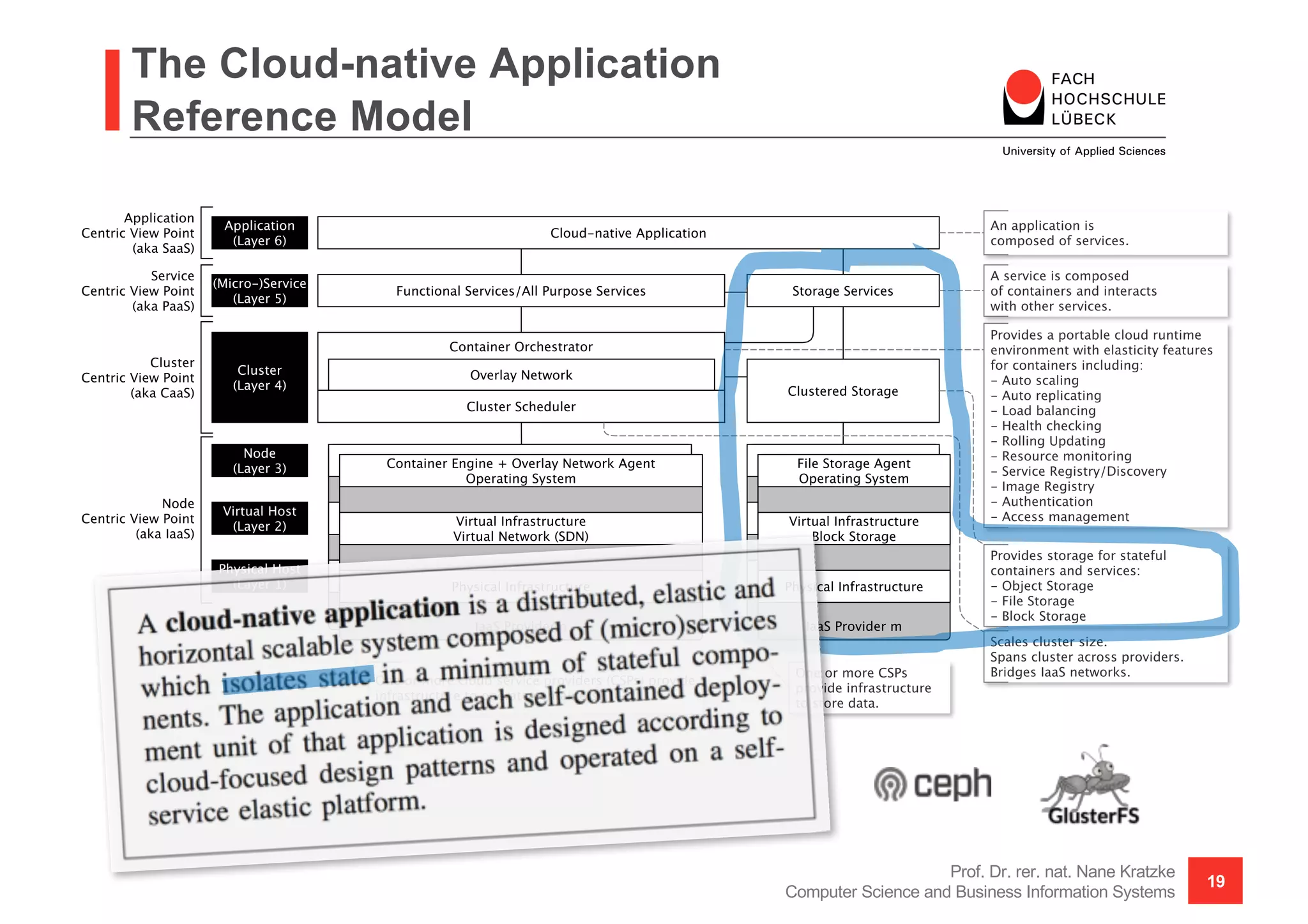Click the Node Centric View Point label
This screenshot has width=1308, height=924.
(138, 519)
